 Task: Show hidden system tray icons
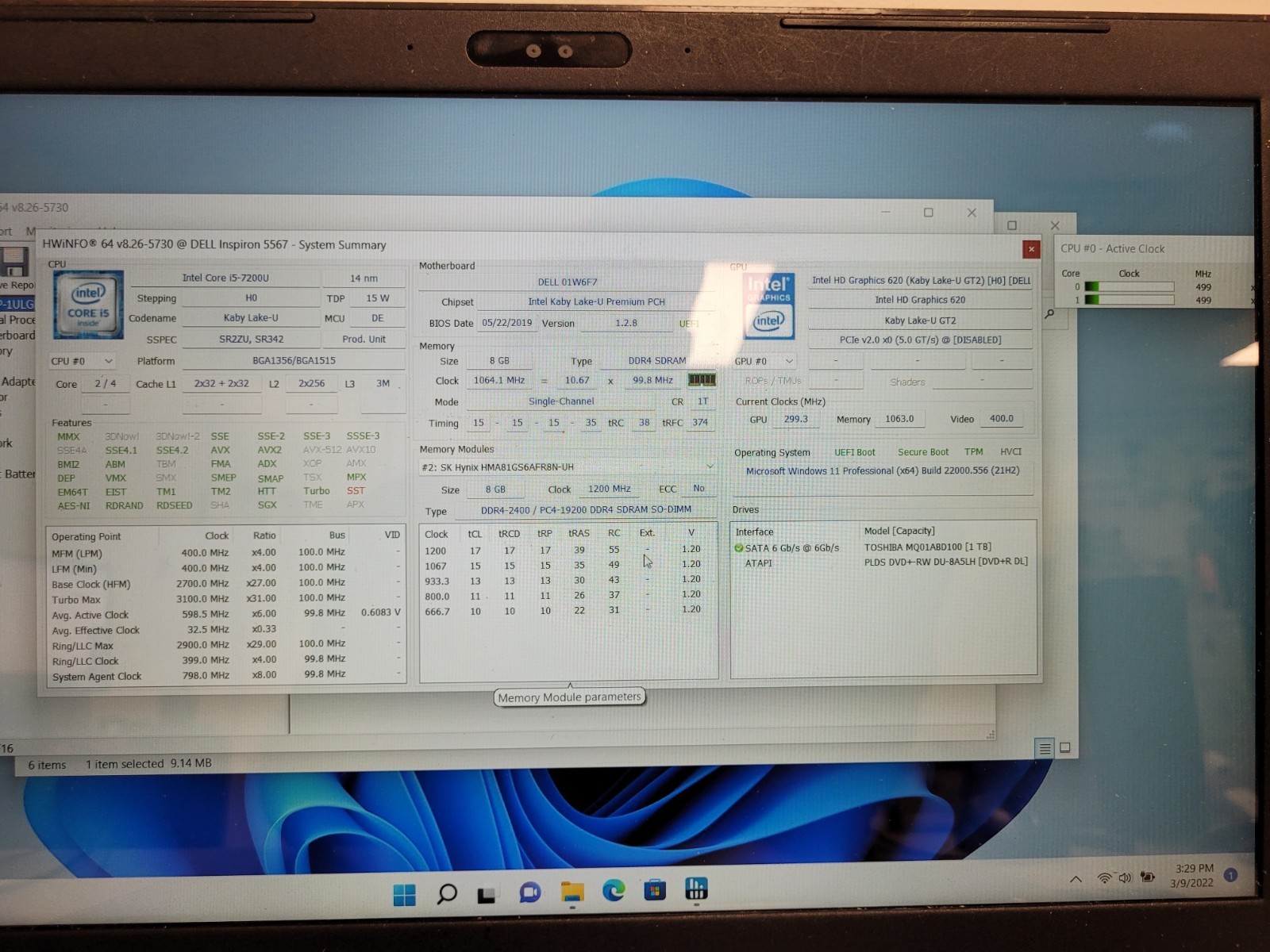pos(1076,879)
